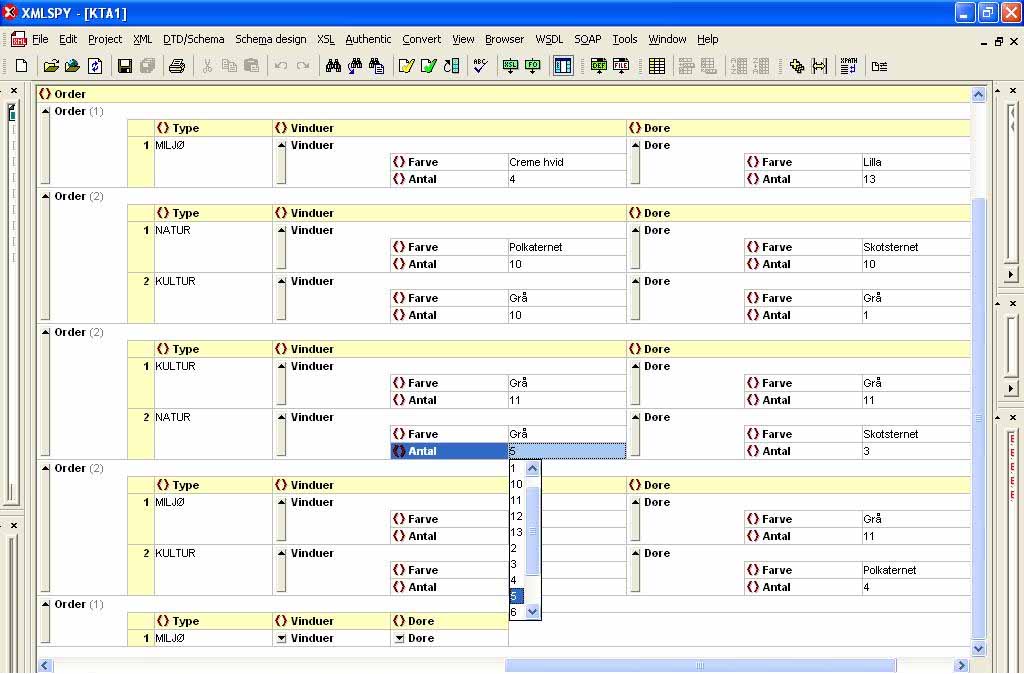The width and height of the screenshot is (1024, 674).
Task: Expand the collapsed Vinduer cell in last order
Action: [281, 638]
